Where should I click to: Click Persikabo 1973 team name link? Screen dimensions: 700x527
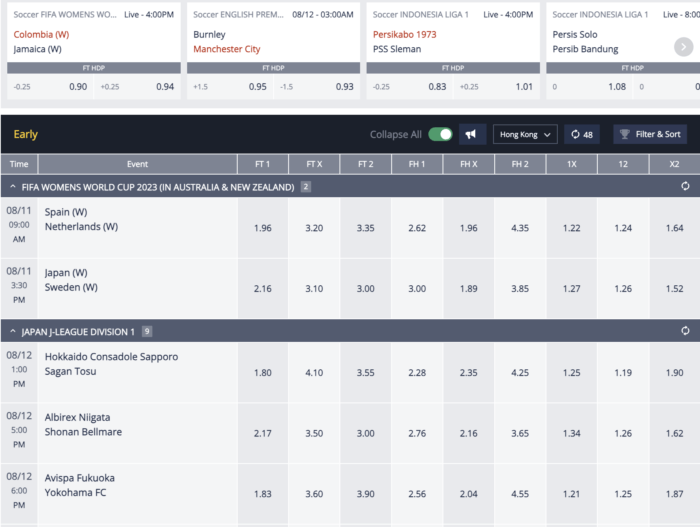(x=407, y=34)
